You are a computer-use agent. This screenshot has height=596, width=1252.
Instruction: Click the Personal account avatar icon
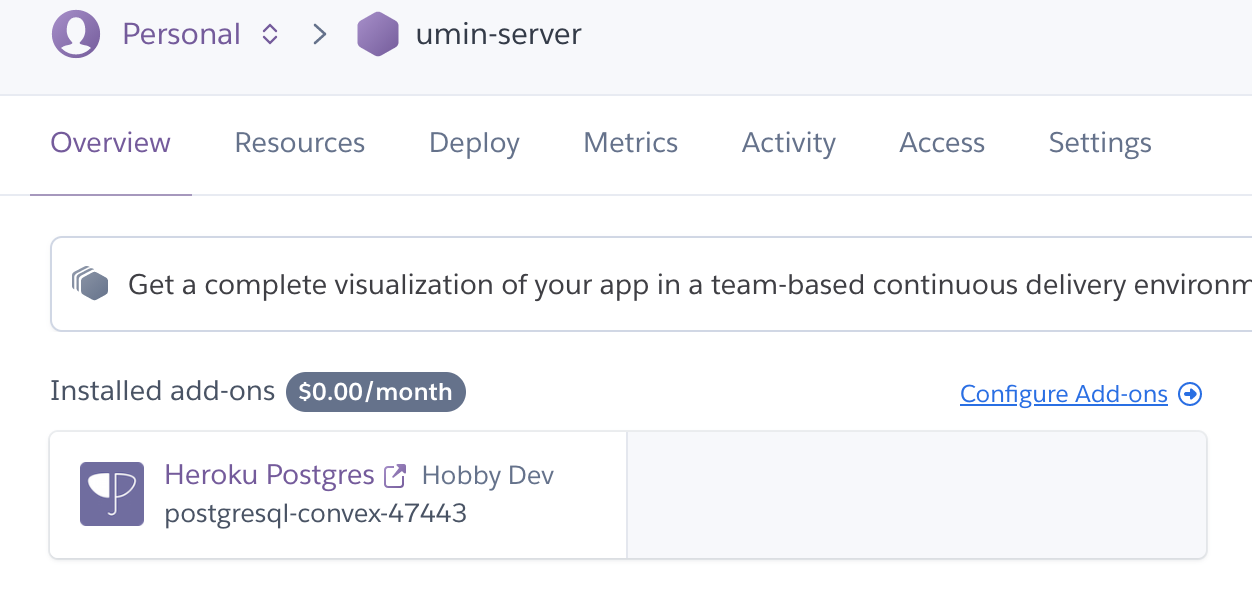click(76, 35)
